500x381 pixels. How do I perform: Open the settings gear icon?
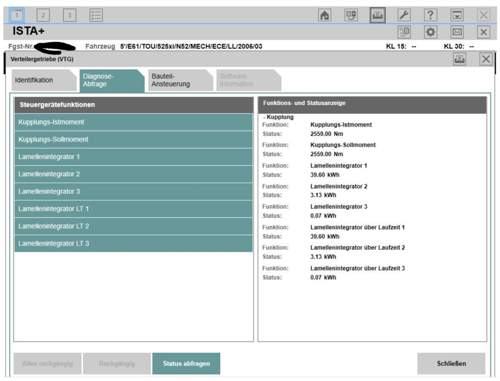point(430,32)
